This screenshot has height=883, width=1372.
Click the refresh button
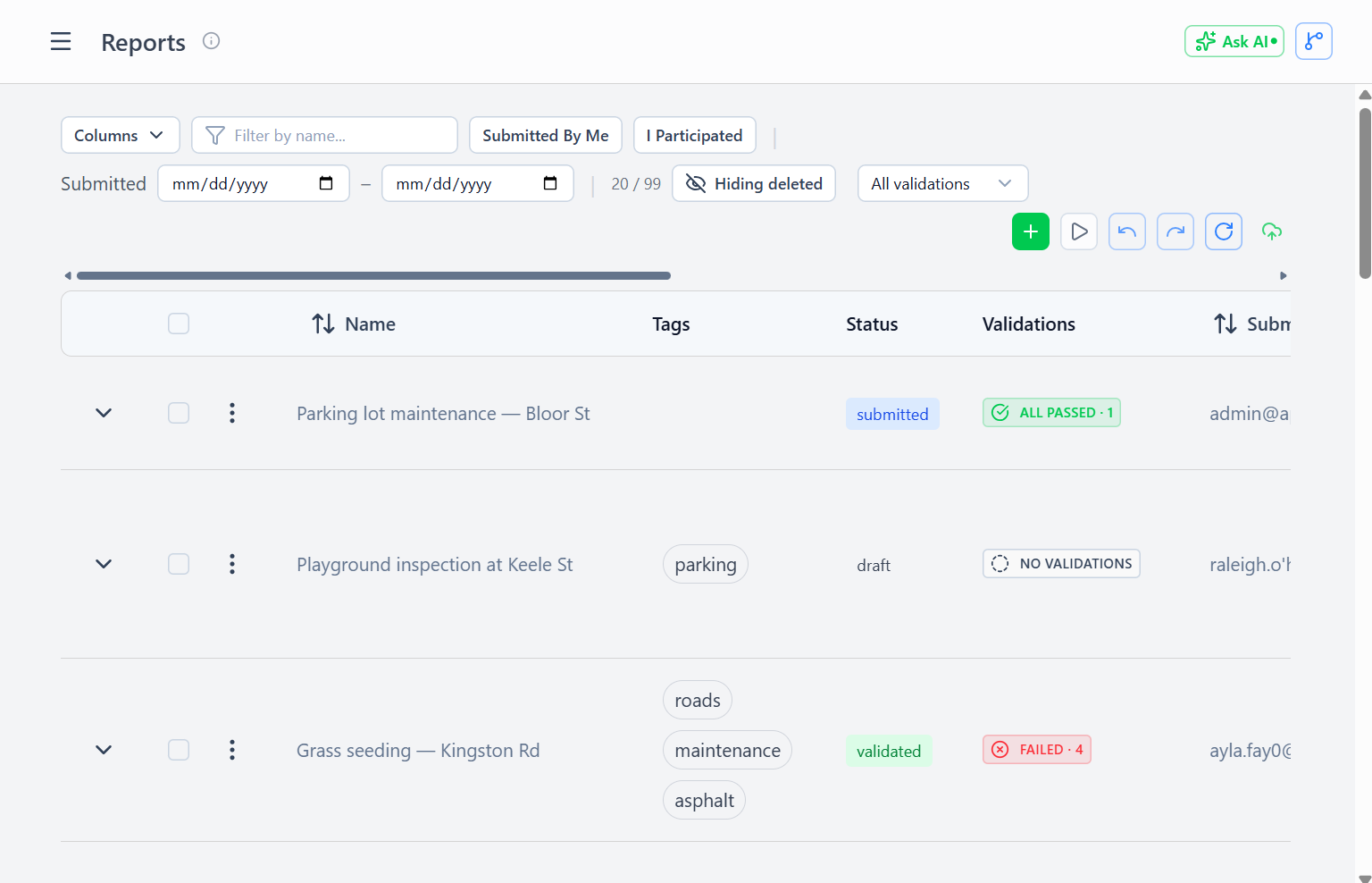click(x=1223, y=231)
